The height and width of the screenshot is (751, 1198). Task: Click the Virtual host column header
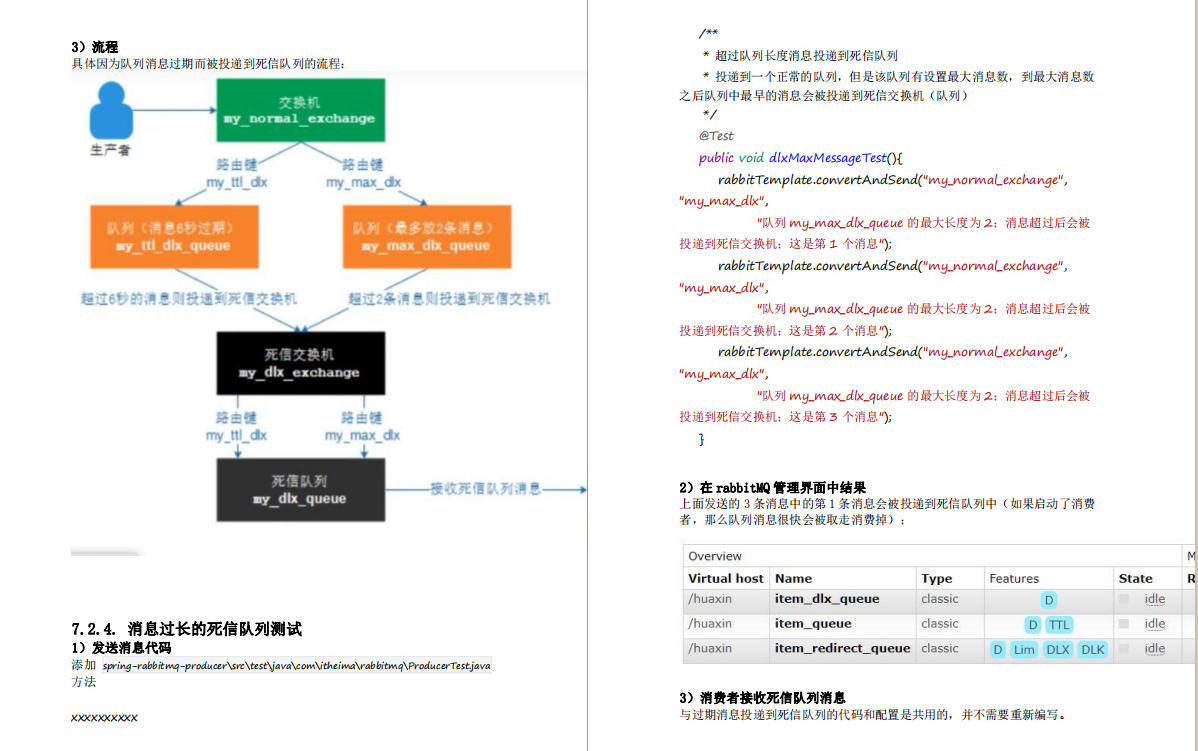click(725, 578)
